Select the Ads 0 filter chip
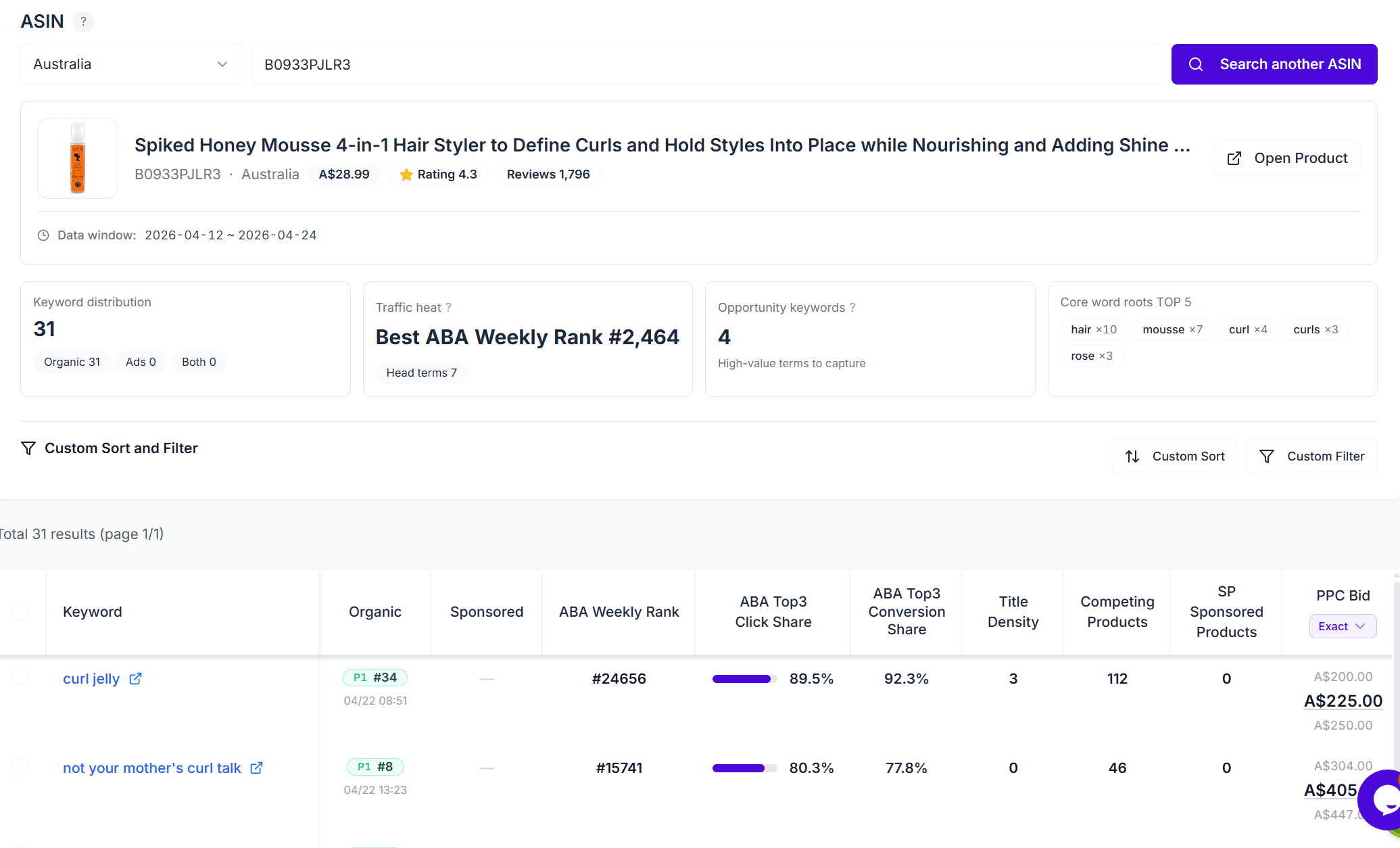 (141, 362)
